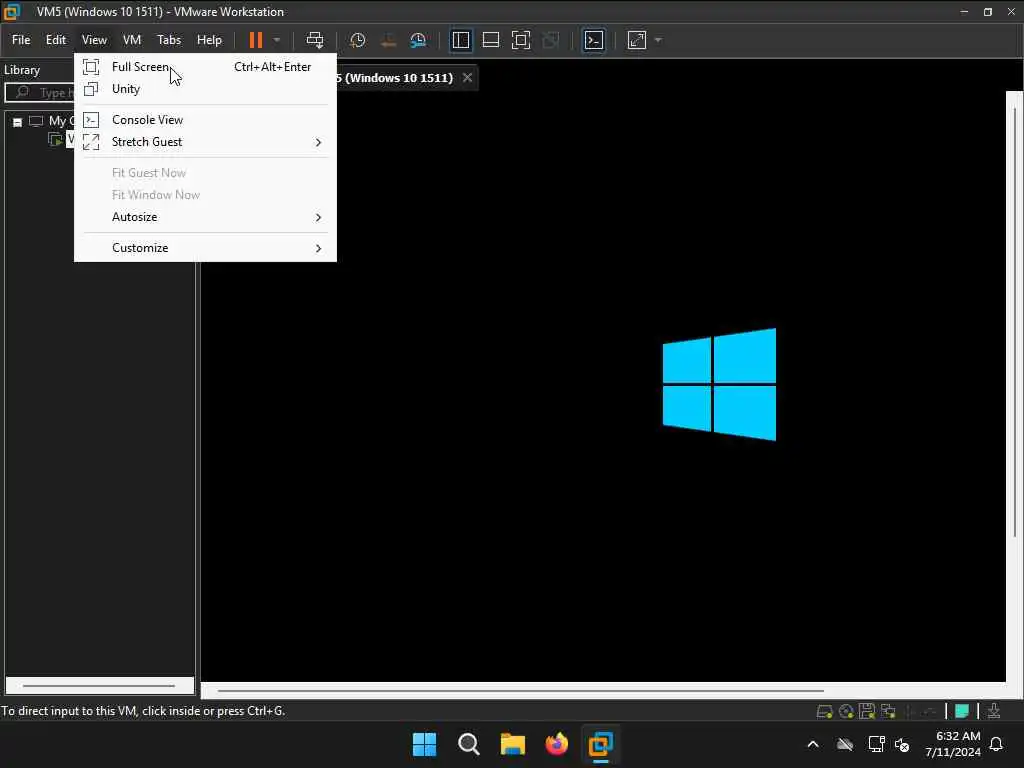Take a snapshot of this virtual machine
The width and height of the screenshot is (1024, 768).
[357, 40]
